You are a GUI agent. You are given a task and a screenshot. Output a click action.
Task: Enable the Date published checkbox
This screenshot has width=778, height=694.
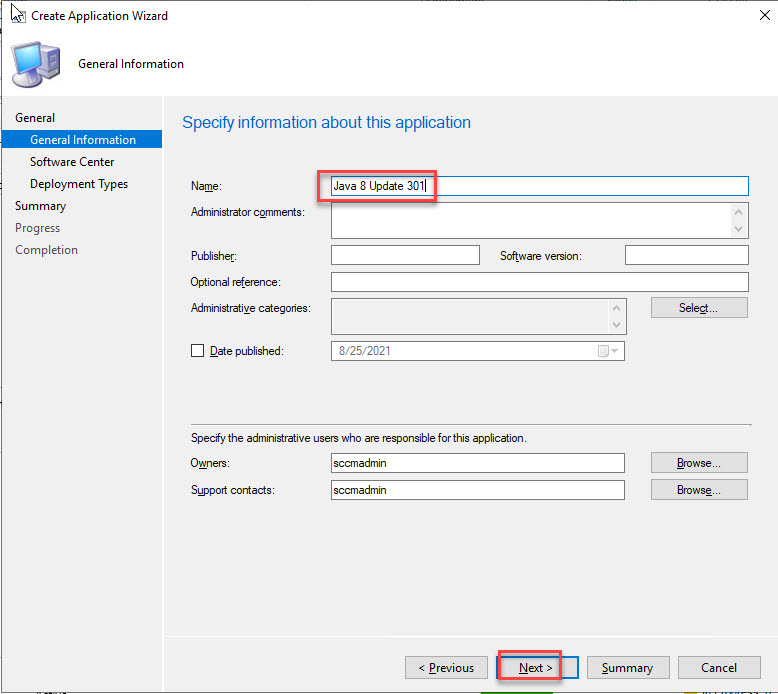coord(197,351)
